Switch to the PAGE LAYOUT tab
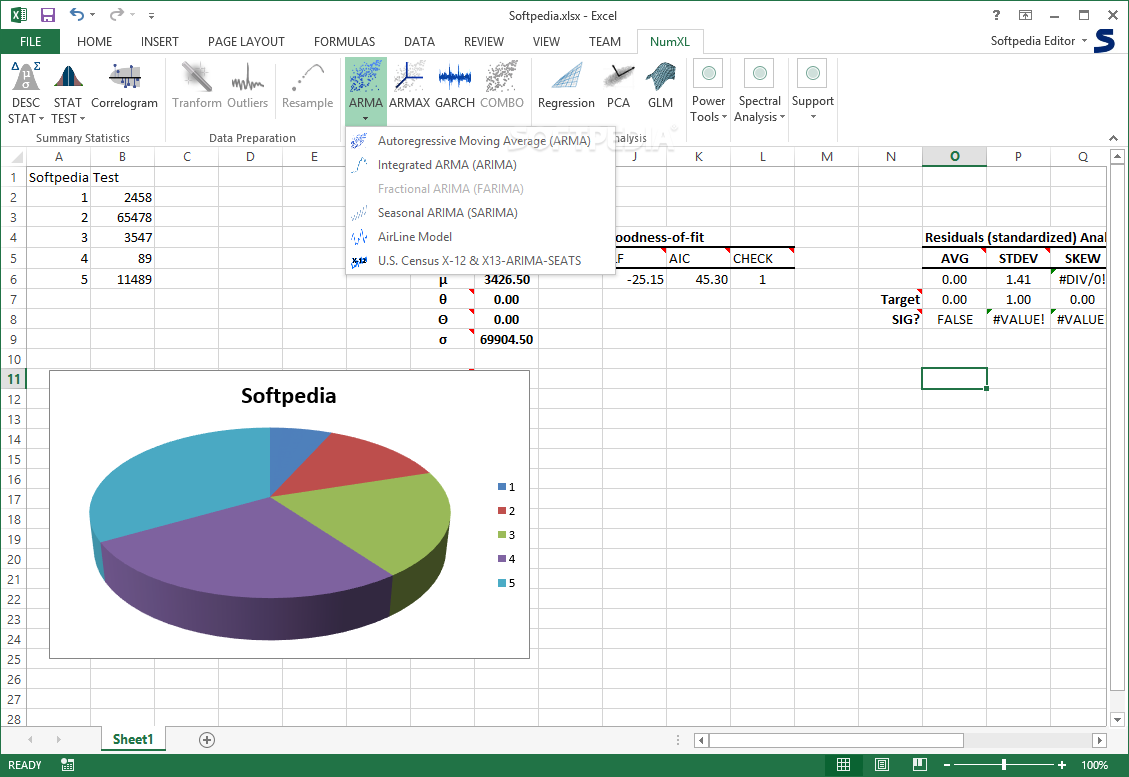Image resolution: width=1129 pixels, height=777 pixels. tap(246, 42)
